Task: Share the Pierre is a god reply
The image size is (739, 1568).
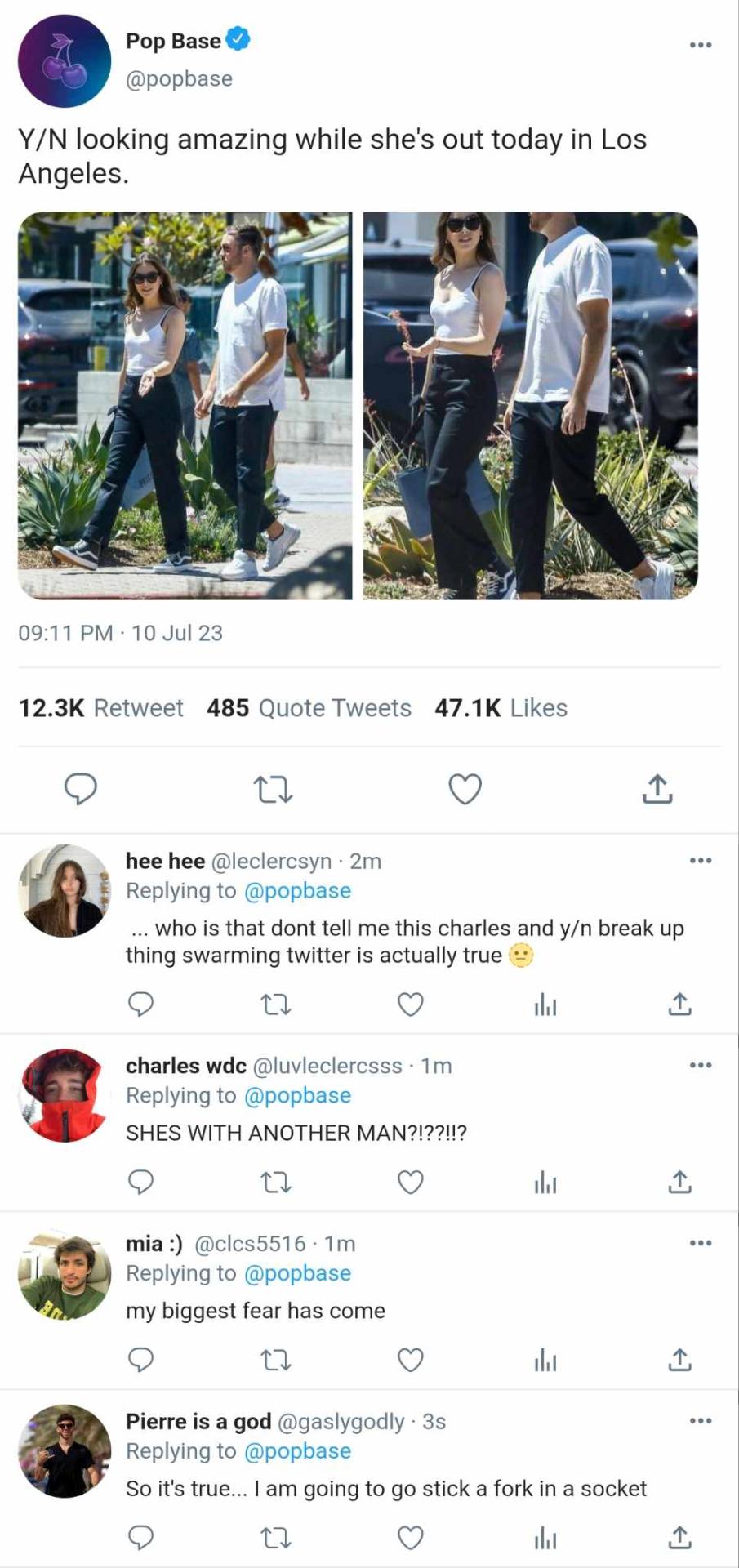Action: pos(679,1539)
